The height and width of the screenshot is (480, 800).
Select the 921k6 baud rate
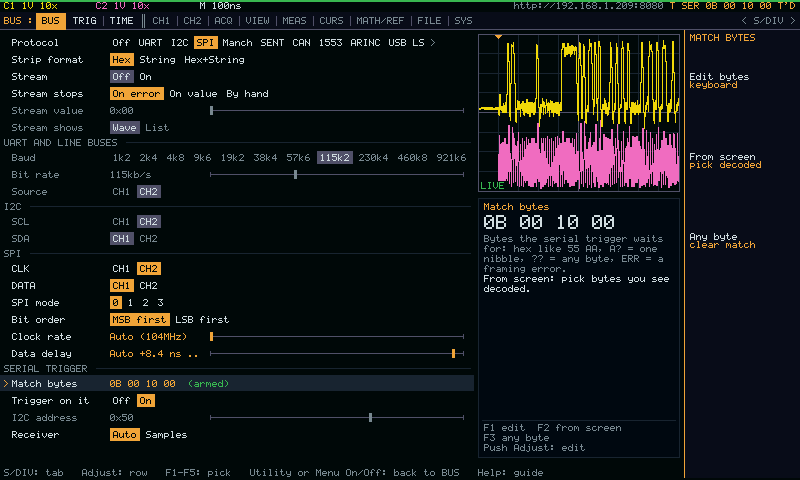(x=451, y=158)
